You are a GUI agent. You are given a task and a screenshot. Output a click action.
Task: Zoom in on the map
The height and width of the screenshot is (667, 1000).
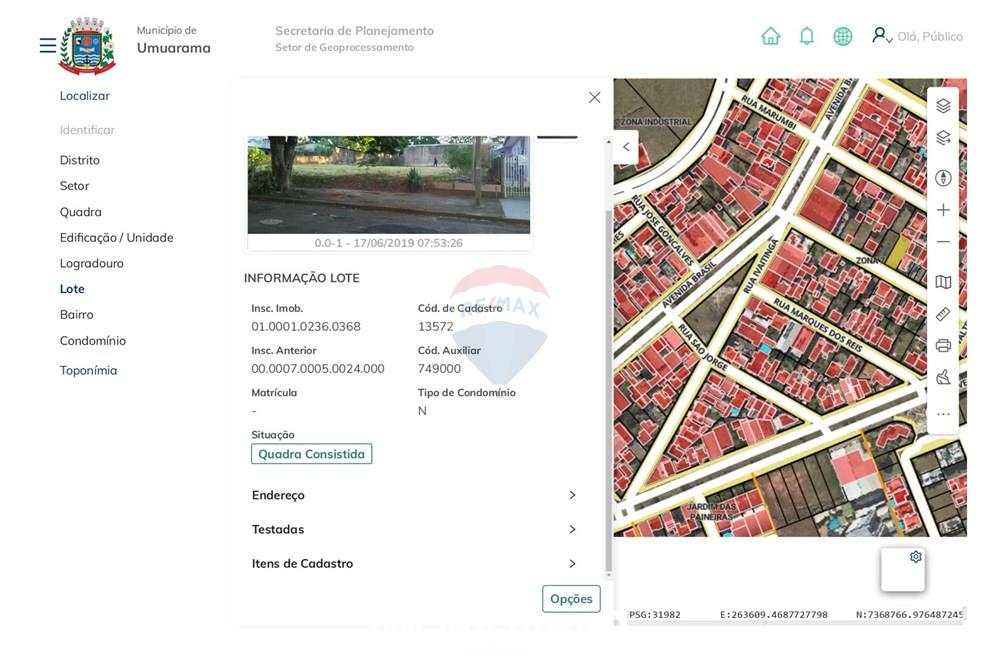click(x=942, y=210)
